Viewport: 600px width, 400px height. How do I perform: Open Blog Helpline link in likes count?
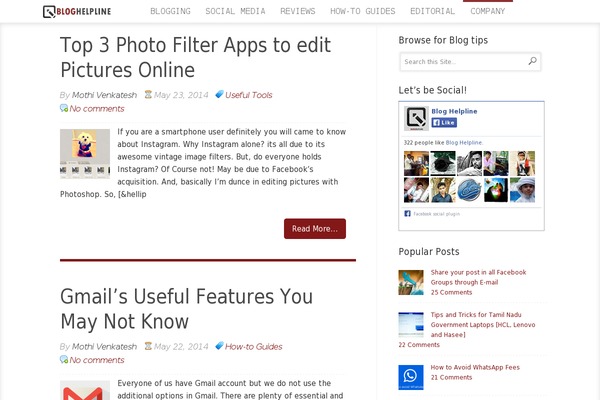464,142
